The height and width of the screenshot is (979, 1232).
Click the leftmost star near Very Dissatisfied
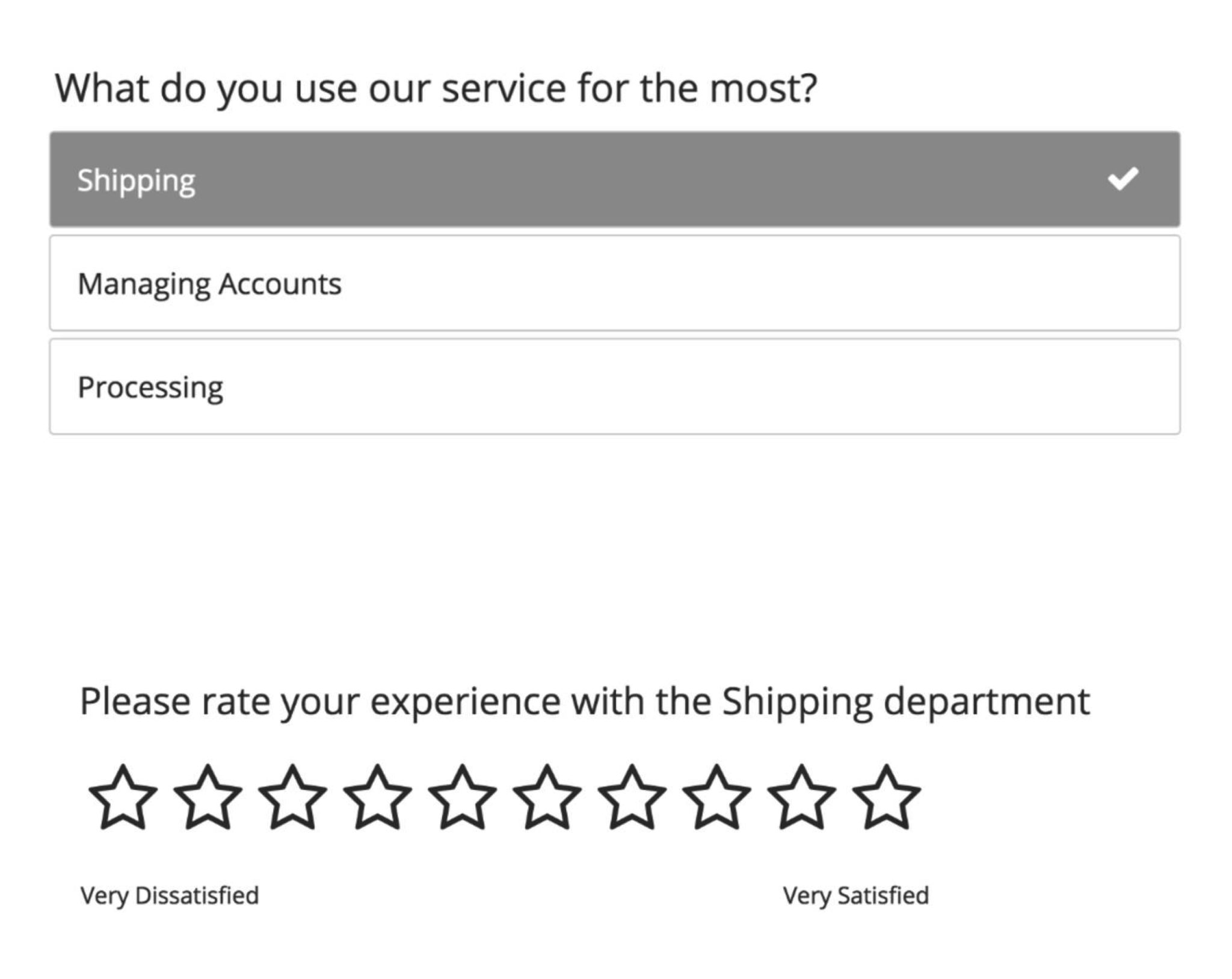pyautogui.click(x=122, y=798)
